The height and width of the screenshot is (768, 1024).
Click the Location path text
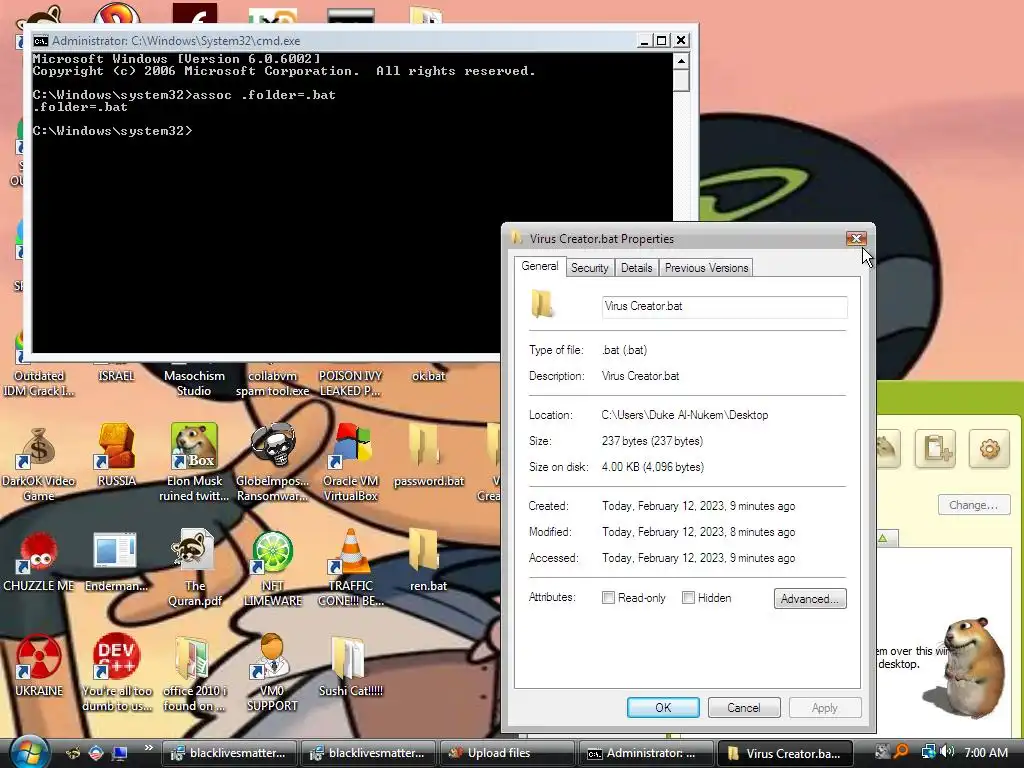684,415
